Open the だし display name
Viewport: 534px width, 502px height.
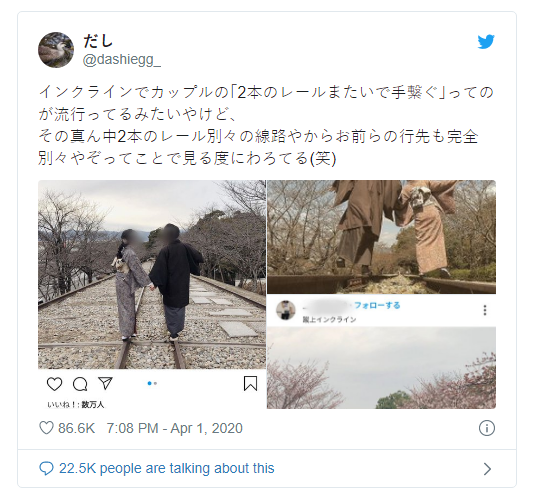[98, 41]
